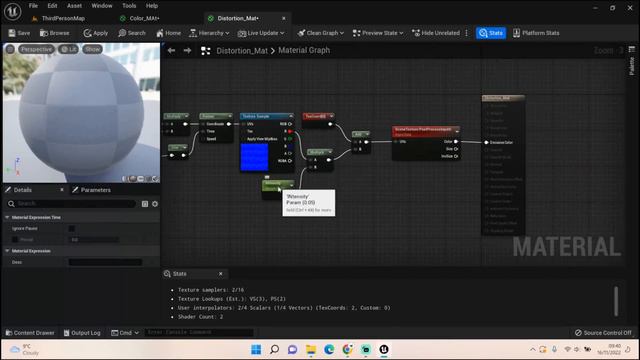Viewport: 640px width, 360px height.
Task: Open Windows Start menu
Action: pos(256,349)
